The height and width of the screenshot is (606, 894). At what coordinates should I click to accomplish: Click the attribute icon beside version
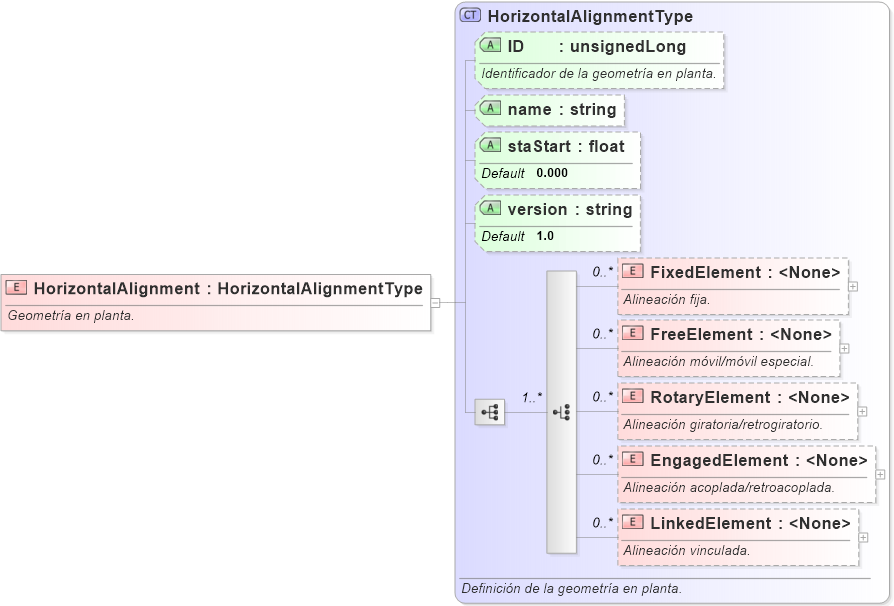[x=490, y=209]
